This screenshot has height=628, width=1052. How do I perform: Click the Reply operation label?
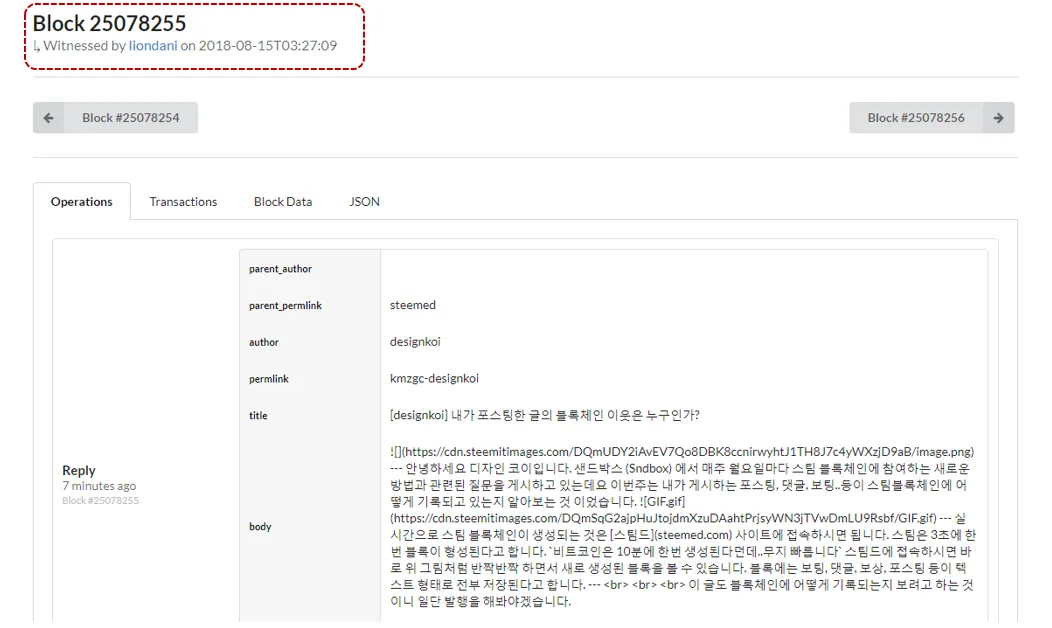click(x=78, y=470)
